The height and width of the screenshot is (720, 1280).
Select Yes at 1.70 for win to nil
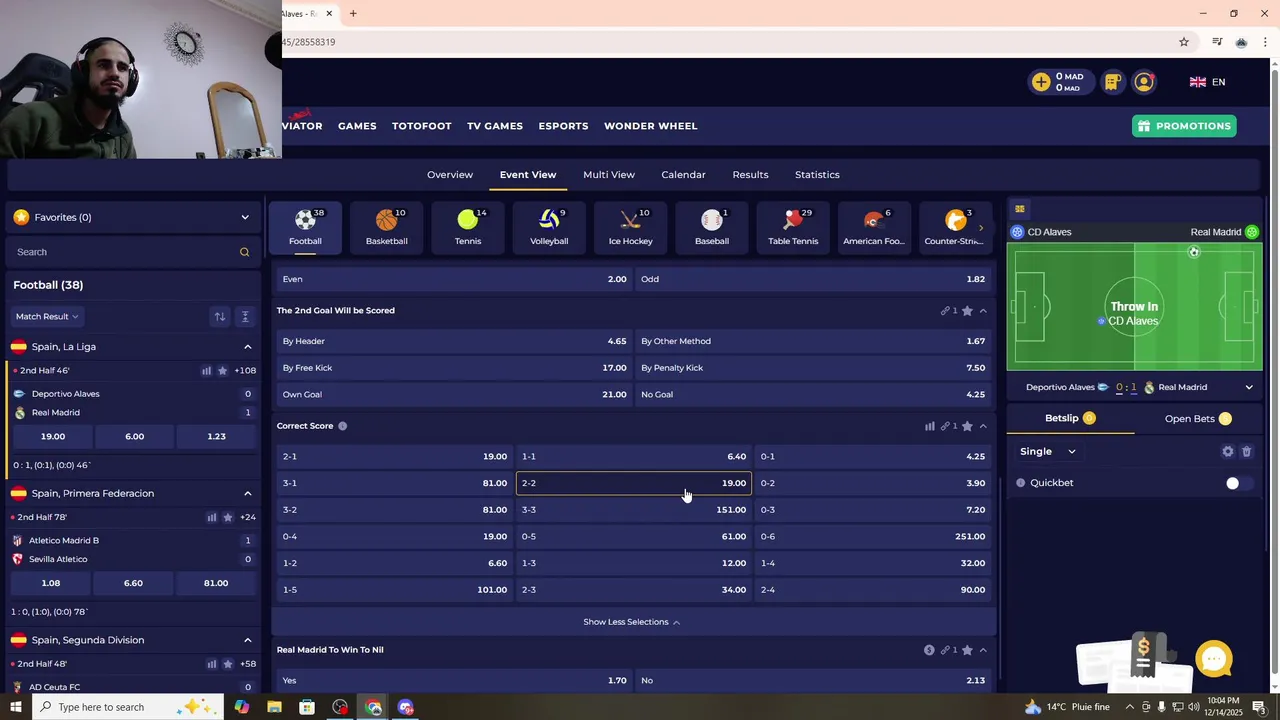pos(455,681)
